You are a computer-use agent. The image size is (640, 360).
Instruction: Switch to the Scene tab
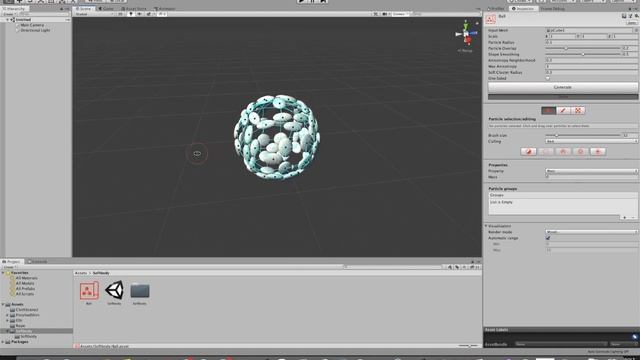(x=84, y=9)
